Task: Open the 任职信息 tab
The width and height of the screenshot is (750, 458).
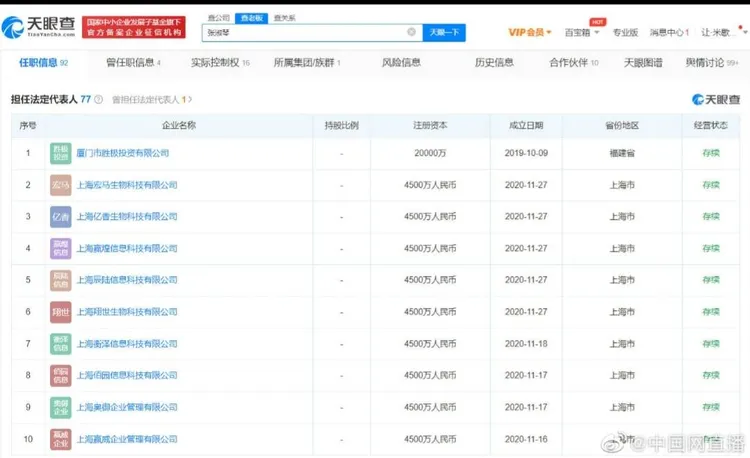Action: [x=44, y=63]
